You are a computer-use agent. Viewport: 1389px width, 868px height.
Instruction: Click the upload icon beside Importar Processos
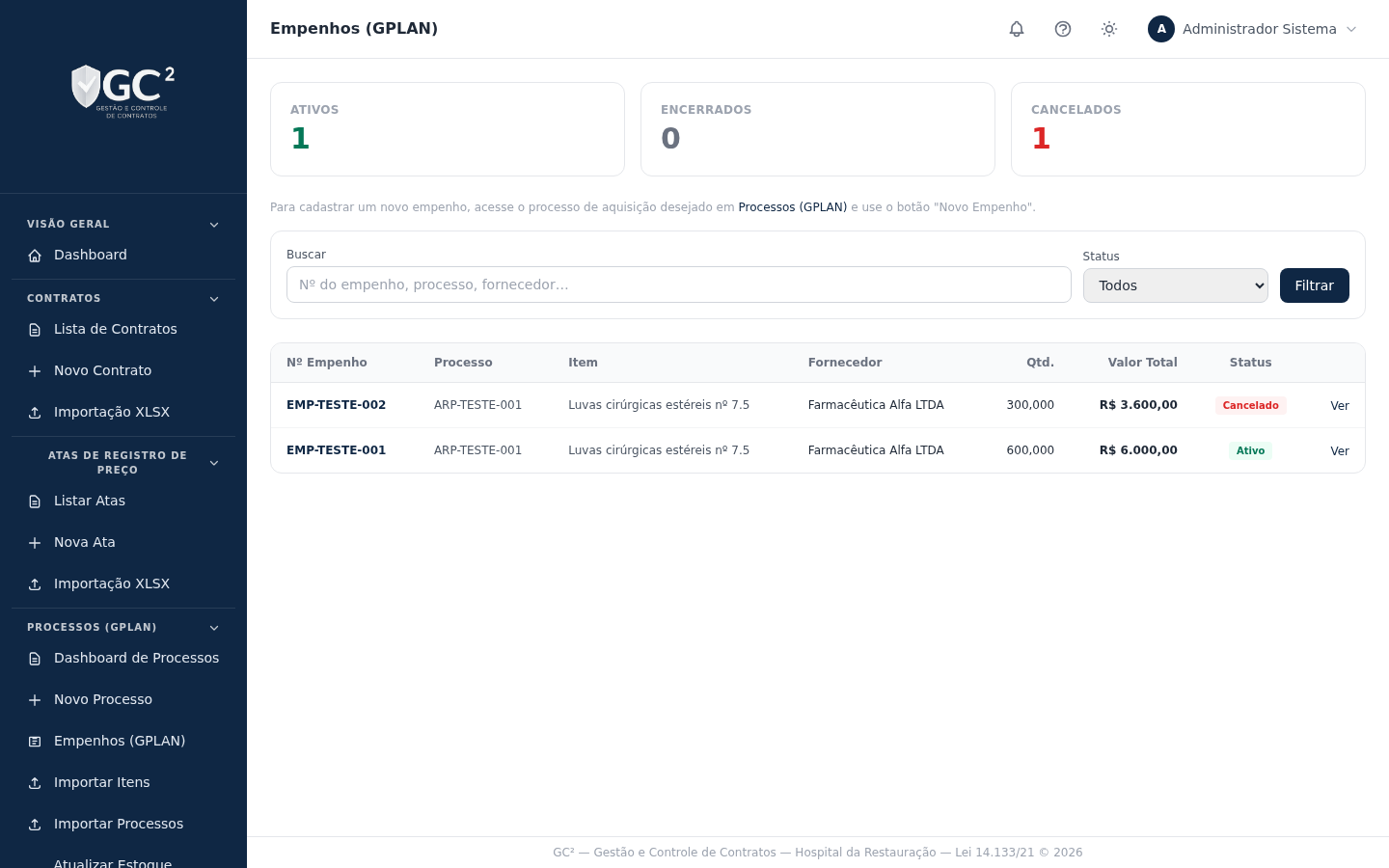(35, 825)
